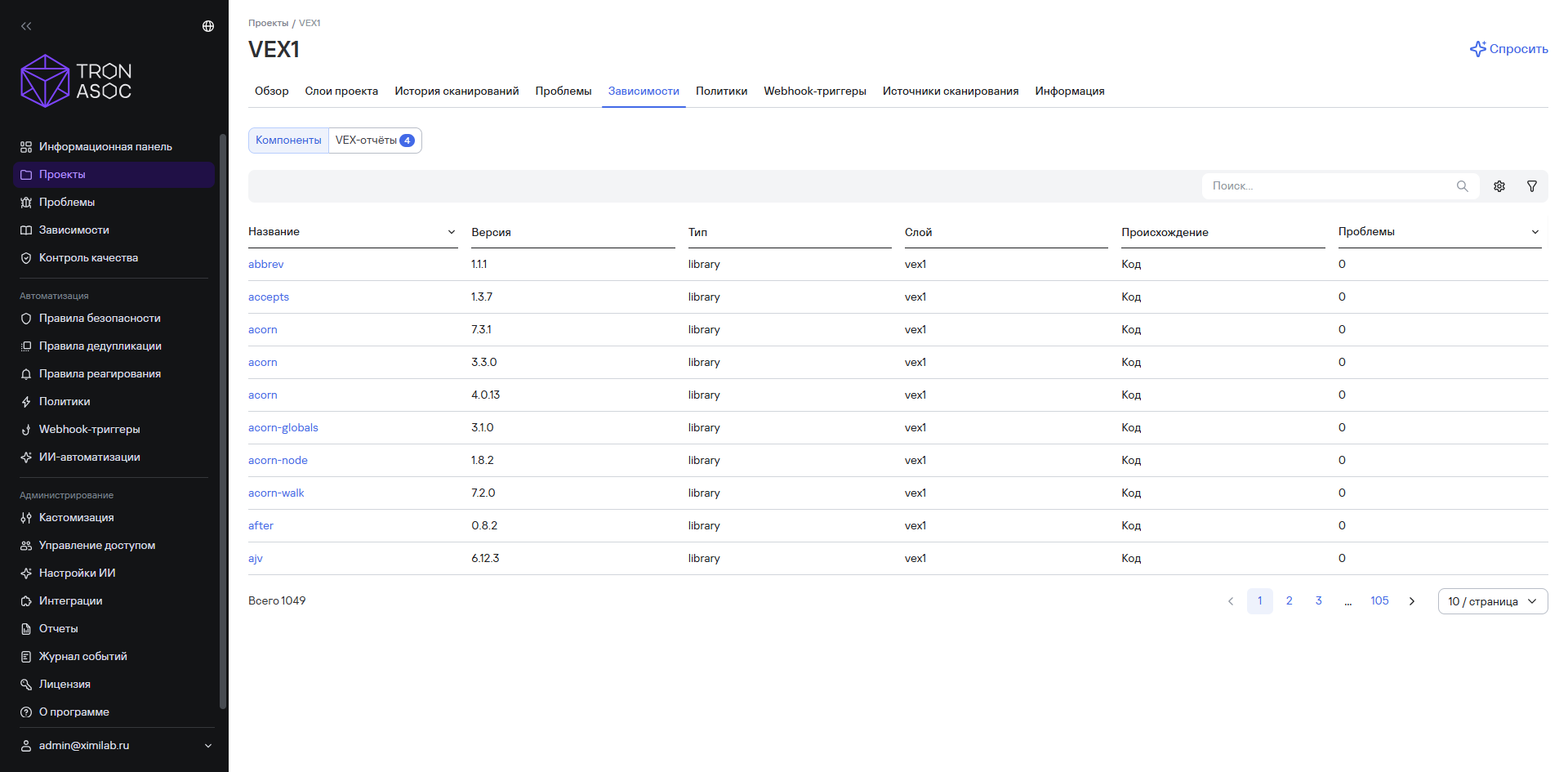The width and height of the screenshot is (1568, 772).
Task: Go to next page arrow
Action: click(x=1411, y=601)
